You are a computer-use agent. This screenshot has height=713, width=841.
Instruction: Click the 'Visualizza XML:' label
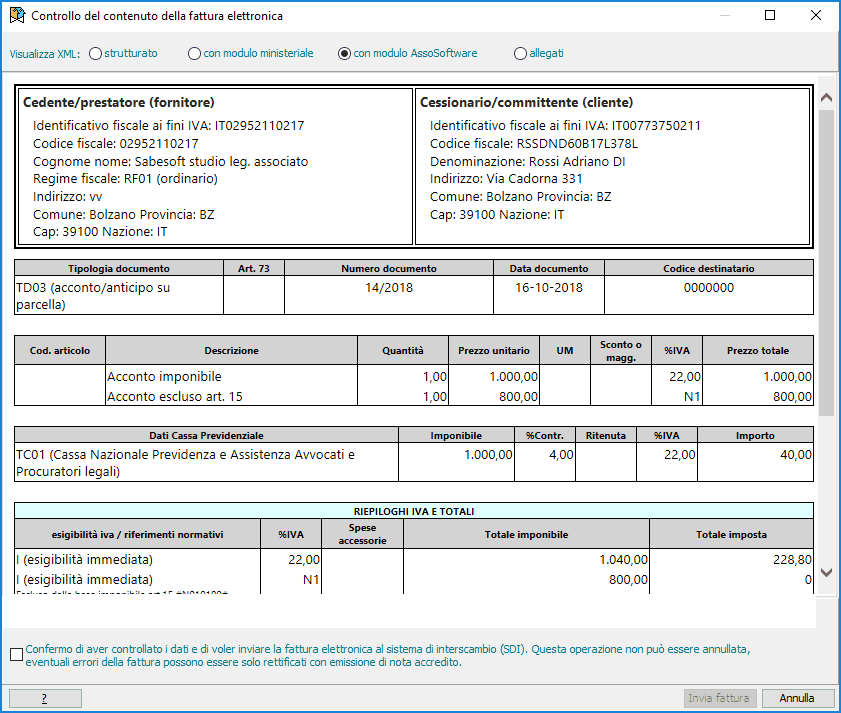click(45, 54)
